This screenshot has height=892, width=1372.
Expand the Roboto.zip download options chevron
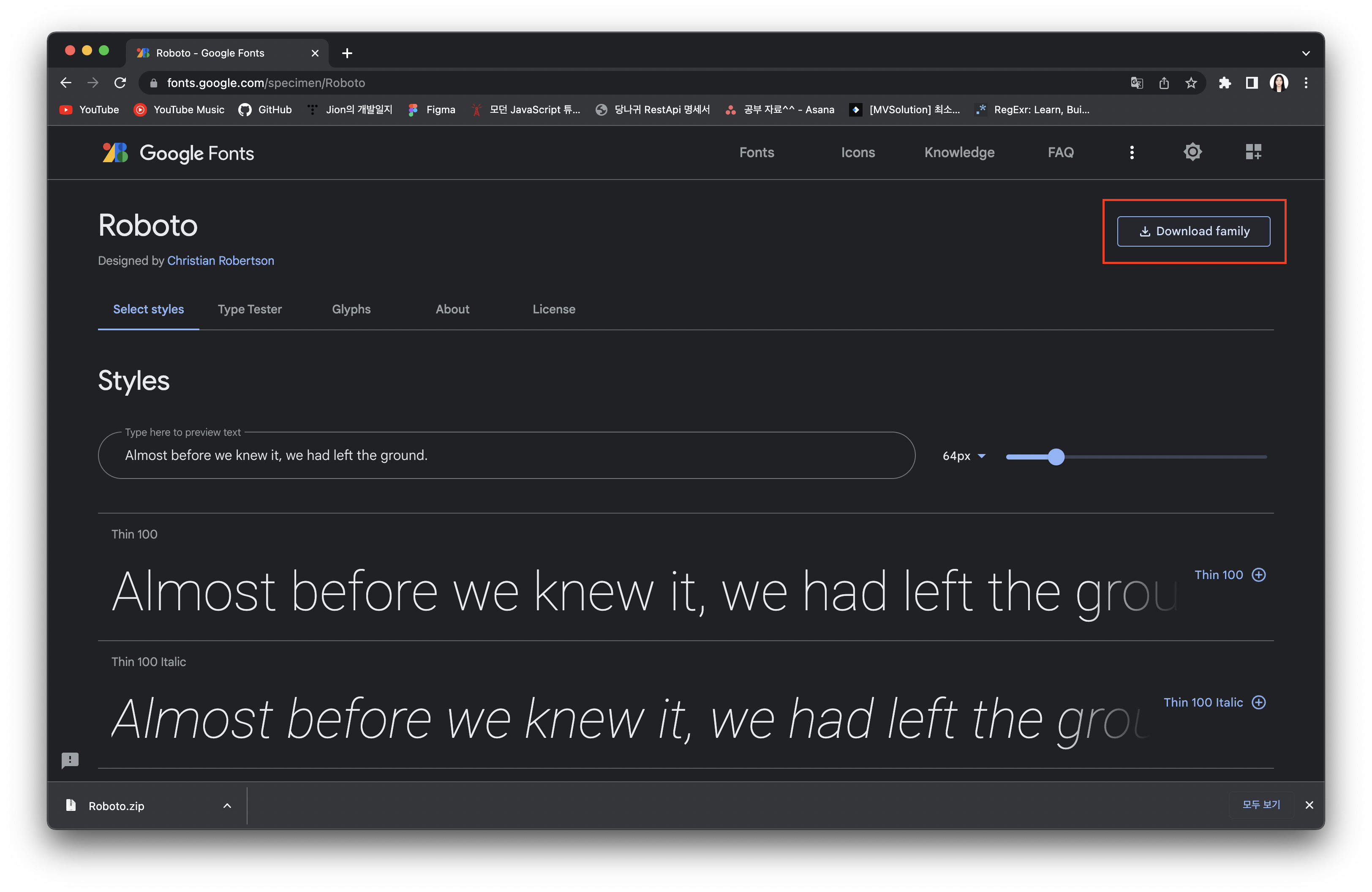coord(227,805)
